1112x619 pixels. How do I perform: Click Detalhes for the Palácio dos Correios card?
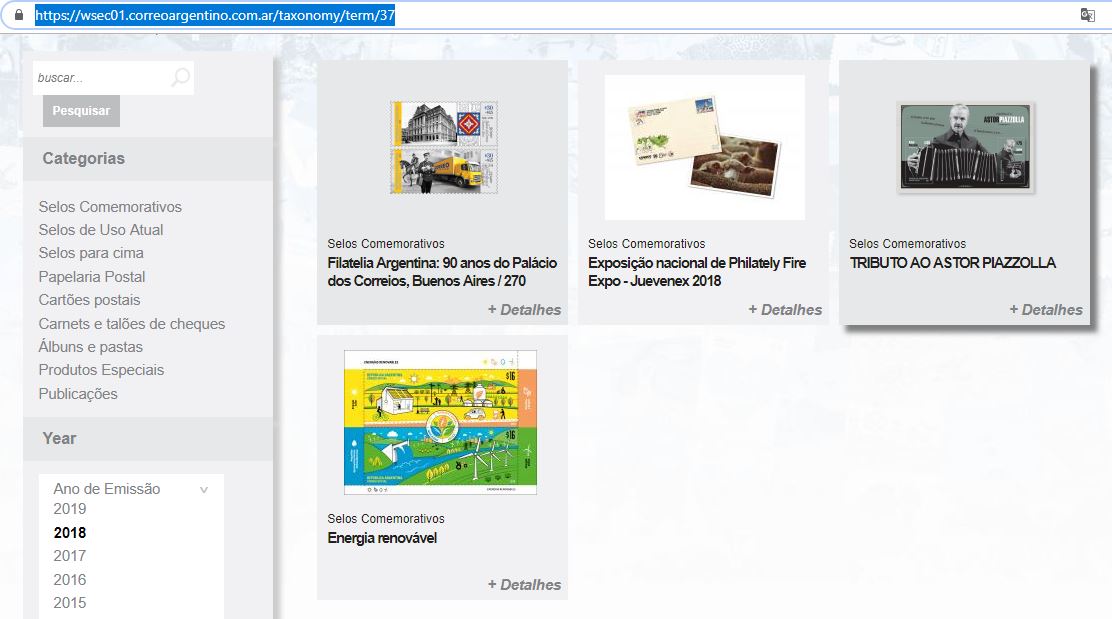click(x=524, y=310)
